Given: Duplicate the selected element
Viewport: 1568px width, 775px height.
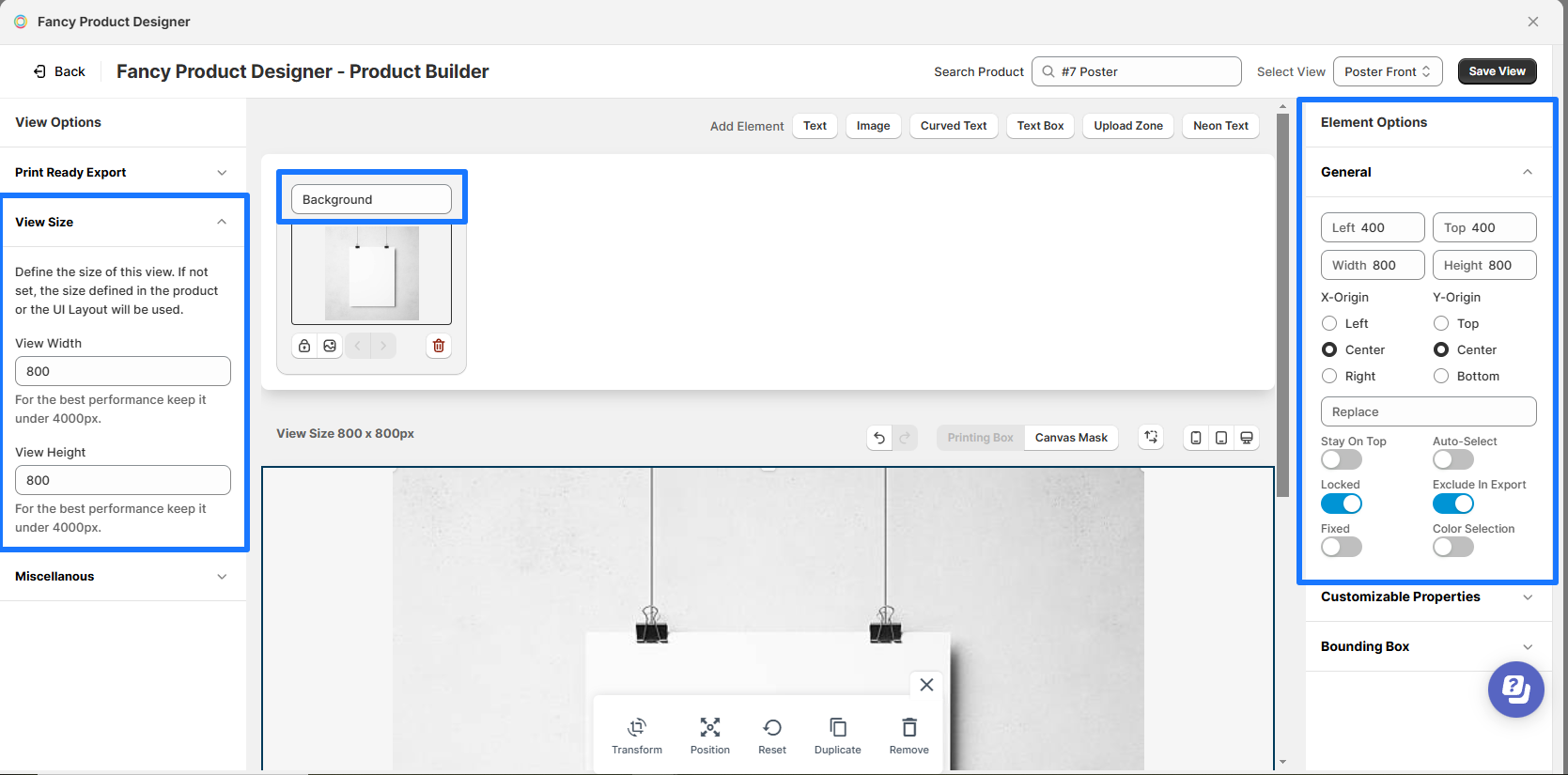Looking at the screenshot, I should (x=838, y=736).
